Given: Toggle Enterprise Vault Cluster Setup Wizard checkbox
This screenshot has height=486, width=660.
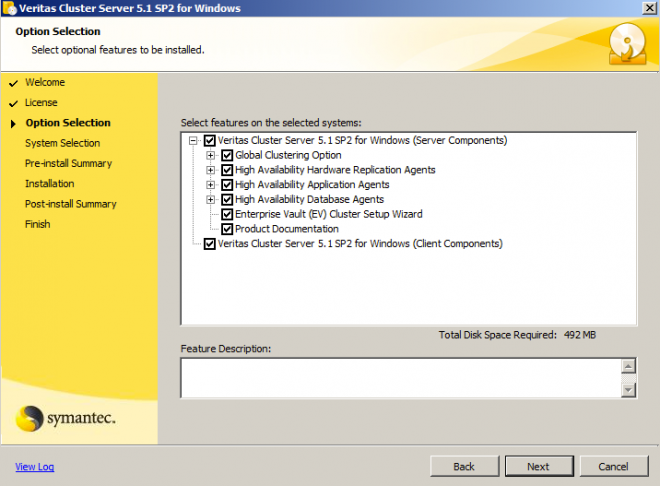Looking at the screenshot, I should 227,214.
